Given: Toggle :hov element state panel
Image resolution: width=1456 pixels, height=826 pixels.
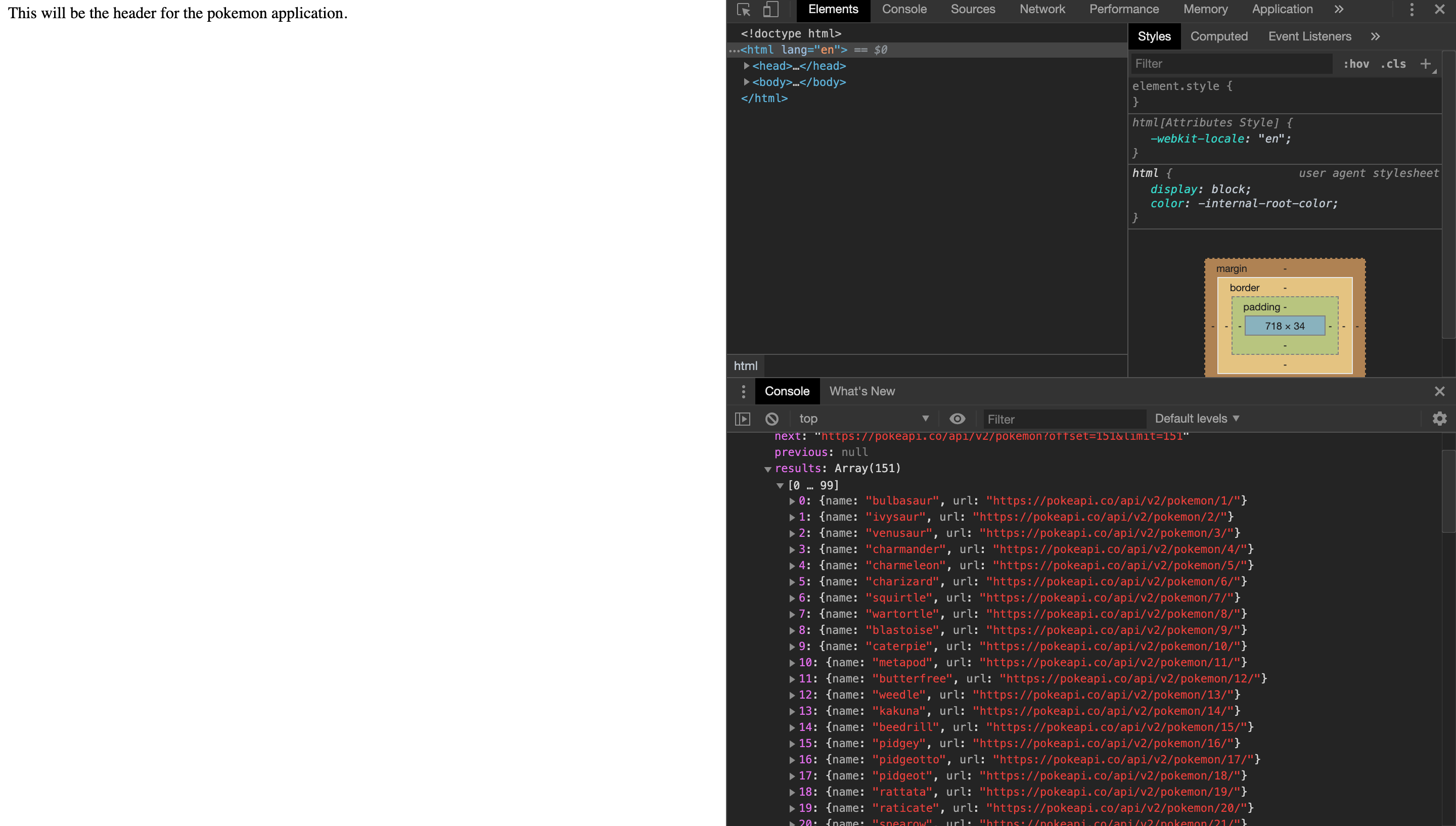Looking at the screenshot, I should (x=1356, y=64).
